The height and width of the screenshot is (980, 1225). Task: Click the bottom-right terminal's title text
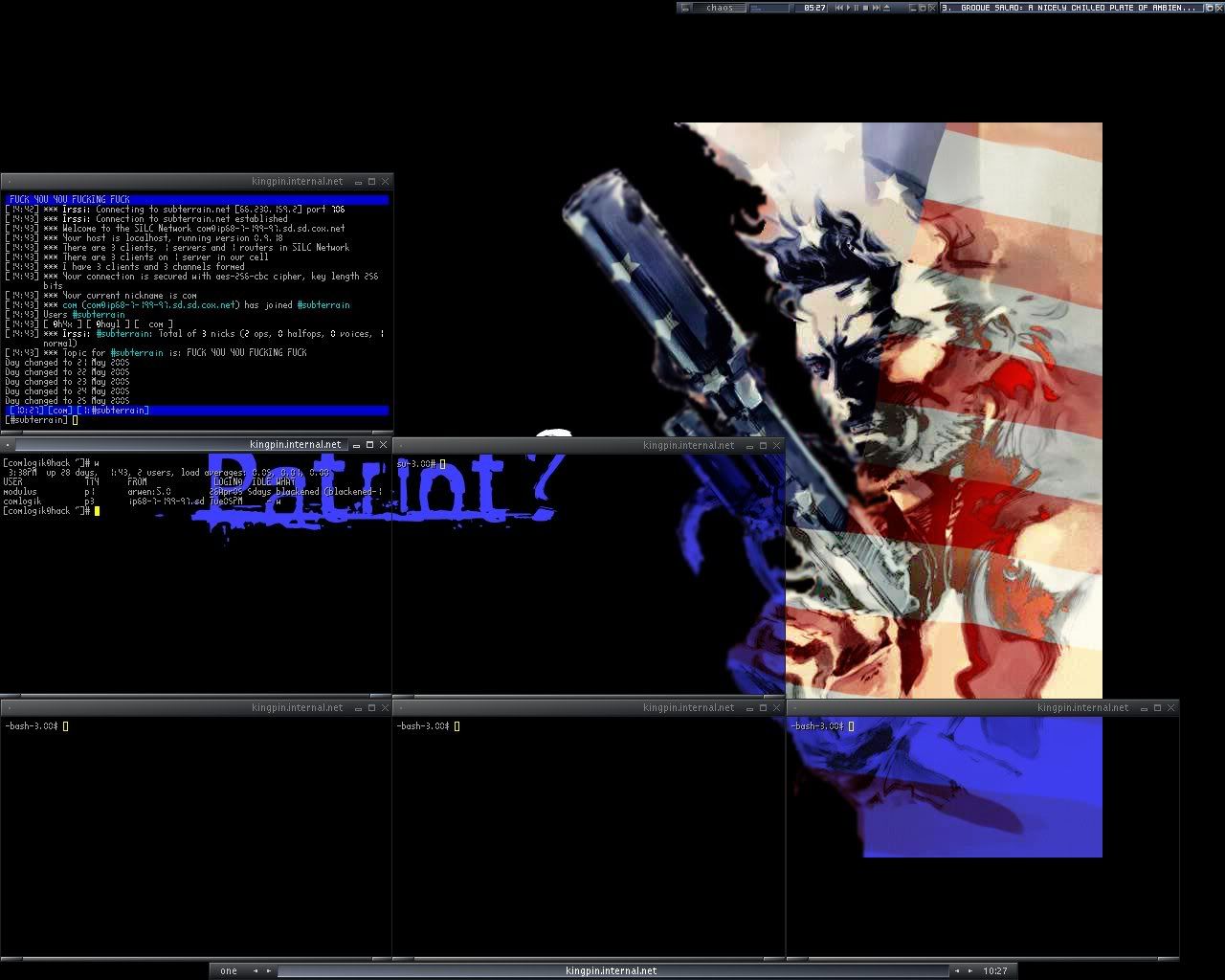pyautogui.click(x=1082, y=708)
